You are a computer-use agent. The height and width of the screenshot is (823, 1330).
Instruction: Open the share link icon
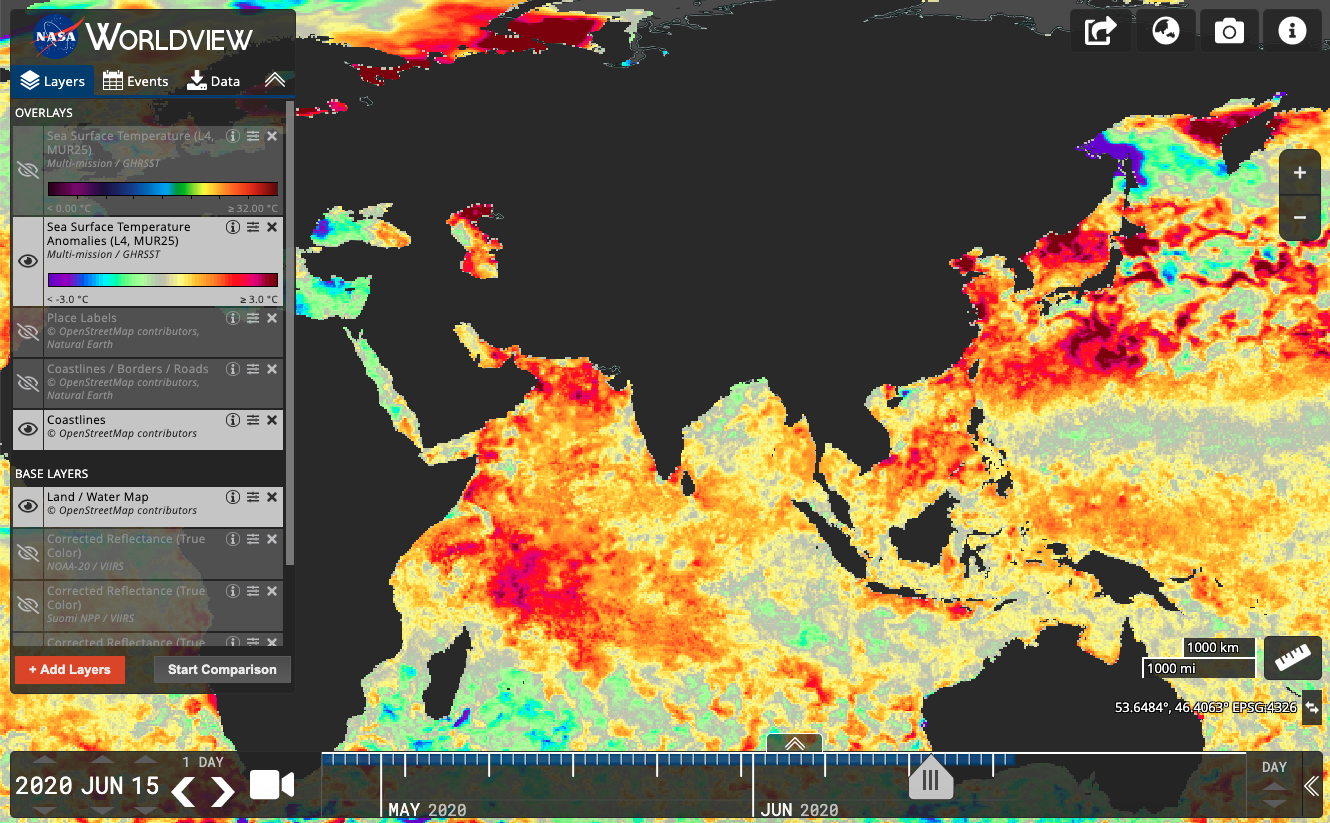coord(1101,31)
